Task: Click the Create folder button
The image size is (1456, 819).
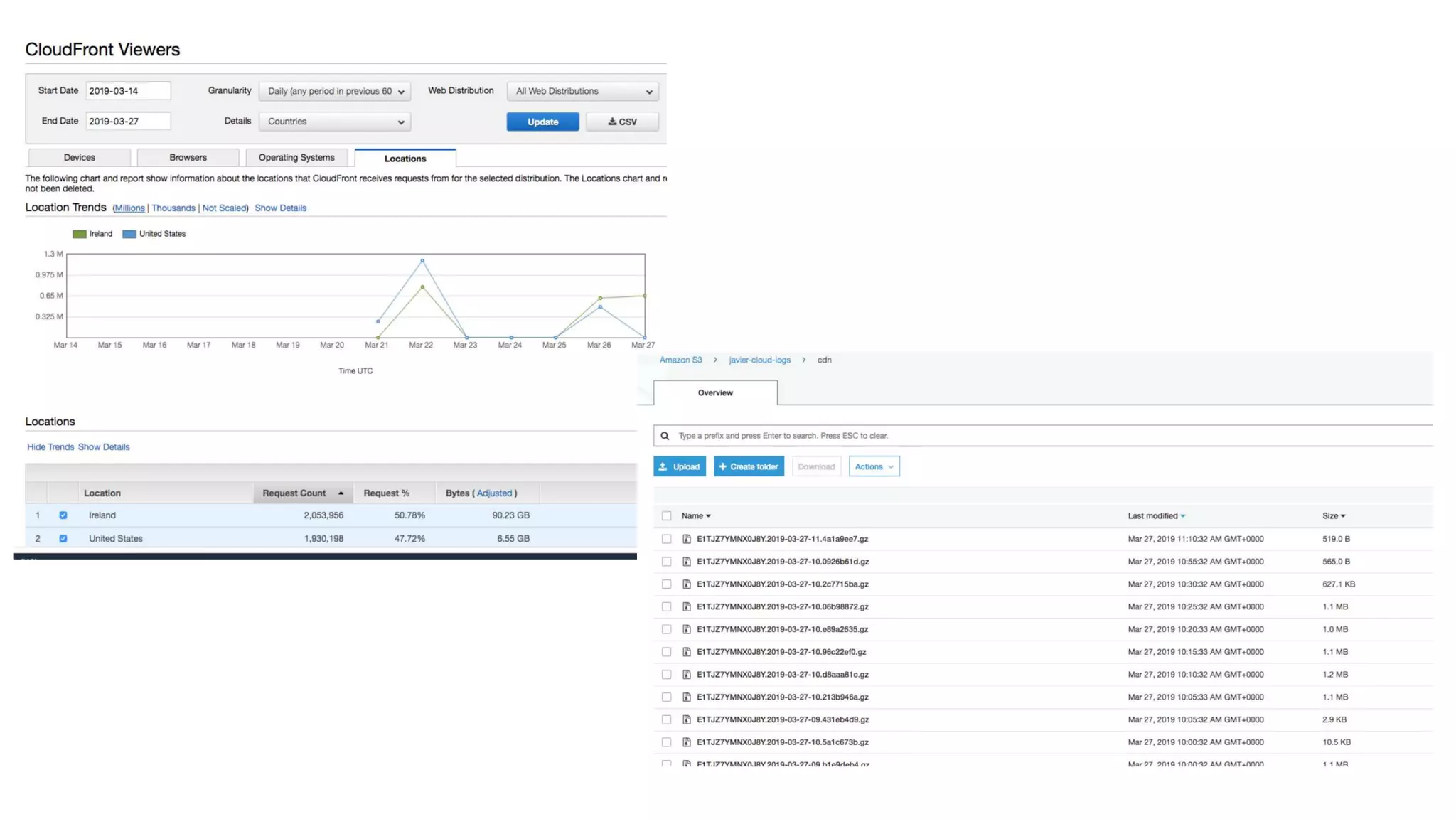Action: (x=749, y=466)
